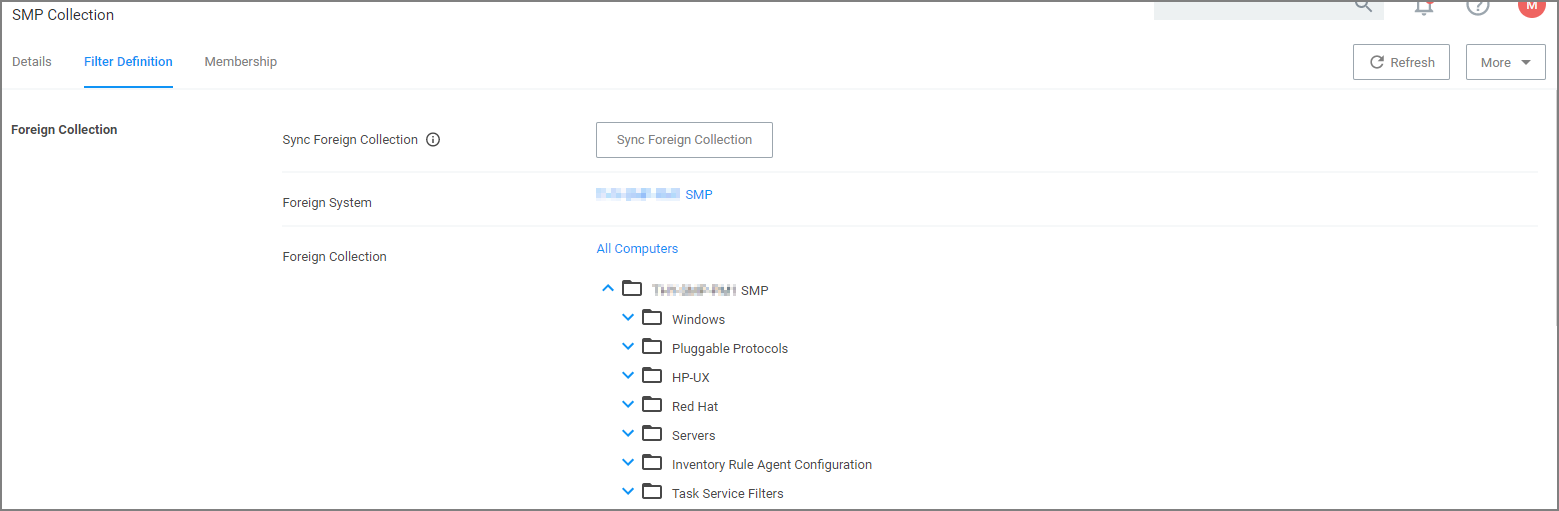
Task: Select the Servers folder icon
Action: 652,434
